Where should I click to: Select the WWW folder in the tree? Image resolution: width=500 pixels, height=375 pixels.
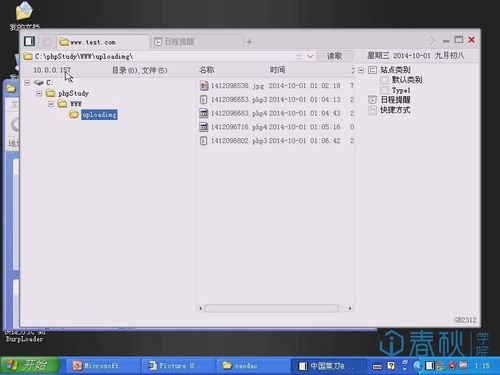(76, 104)
